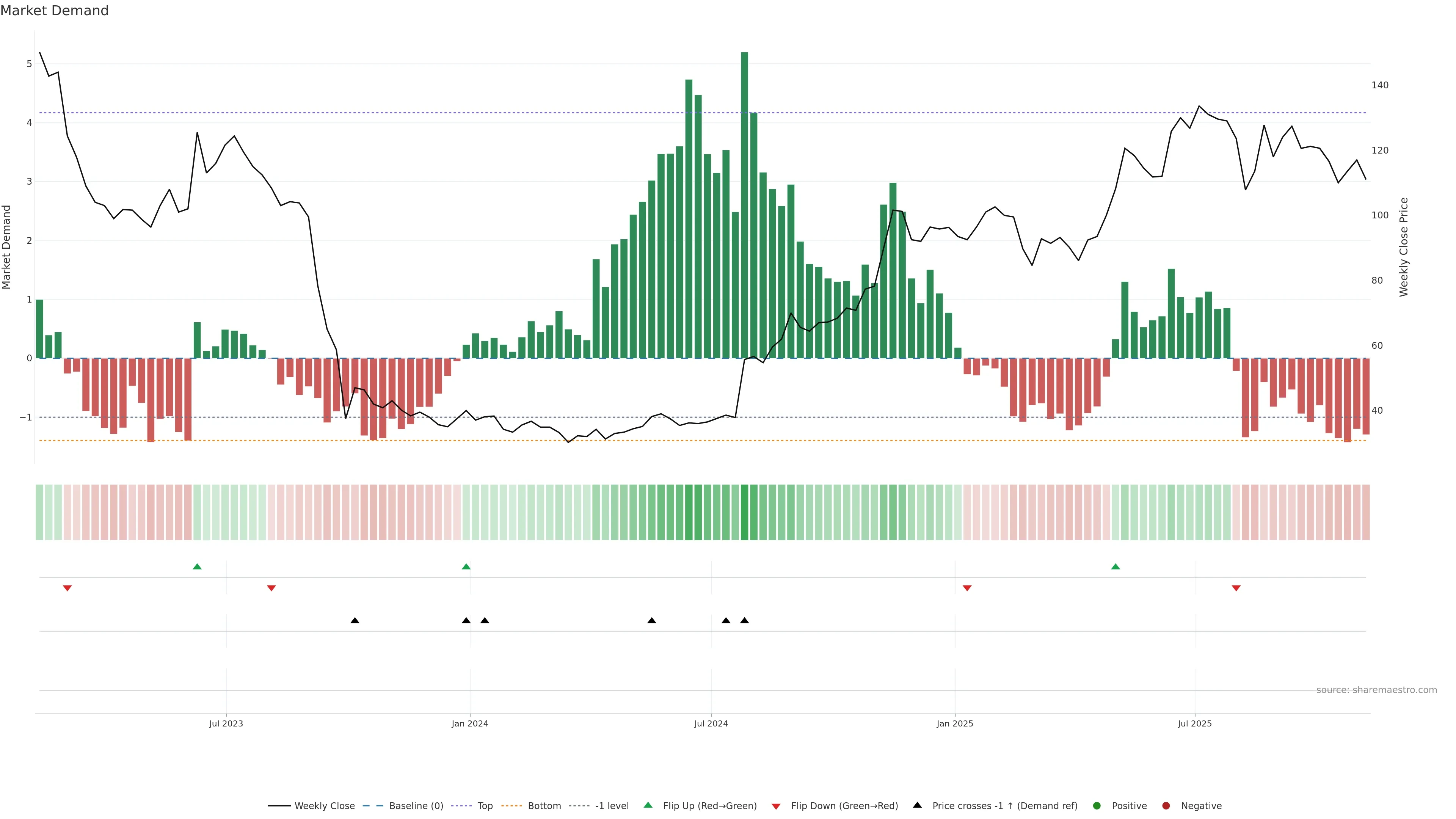Click the darkest green heatmap strip cell
The height and width of the screenshot is (819, 1456).
click(x=744, y=512)
